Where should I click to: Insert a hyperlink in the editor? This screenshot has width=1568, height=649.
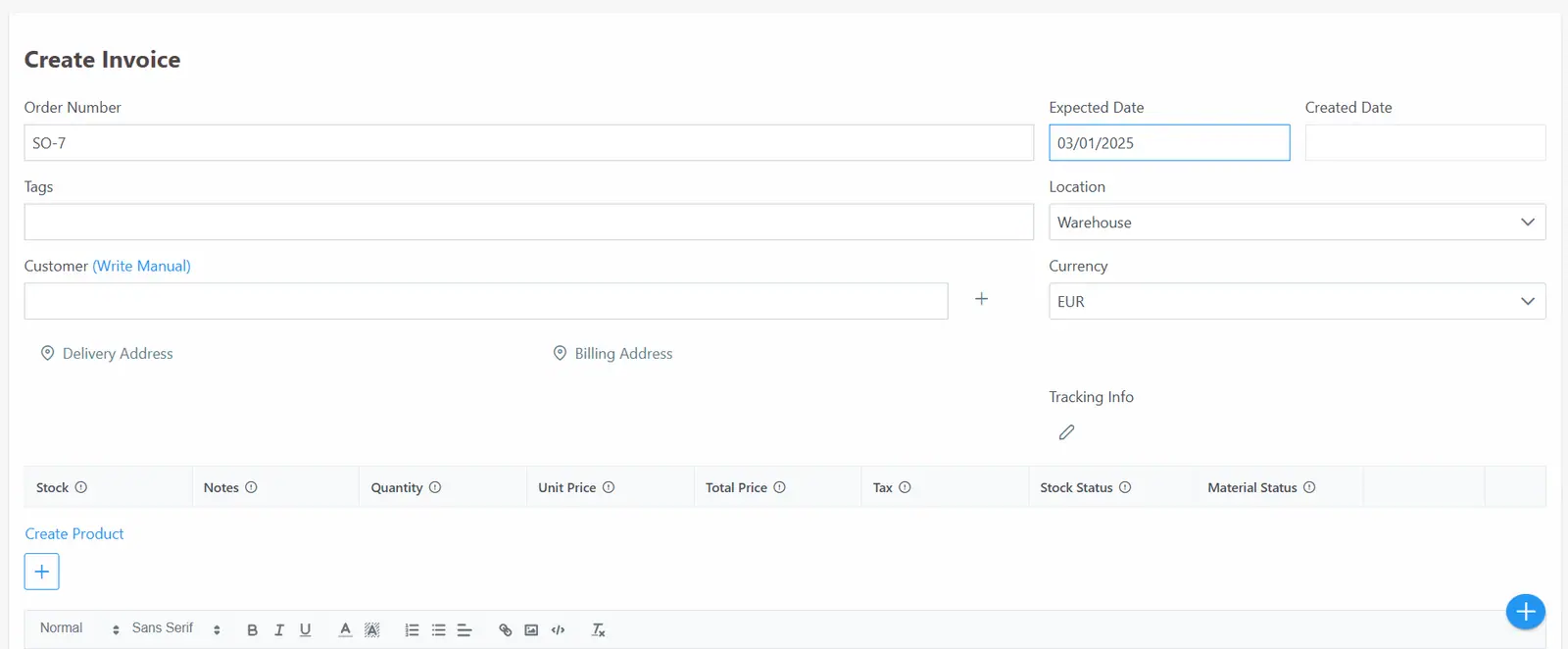coord(506,630)
